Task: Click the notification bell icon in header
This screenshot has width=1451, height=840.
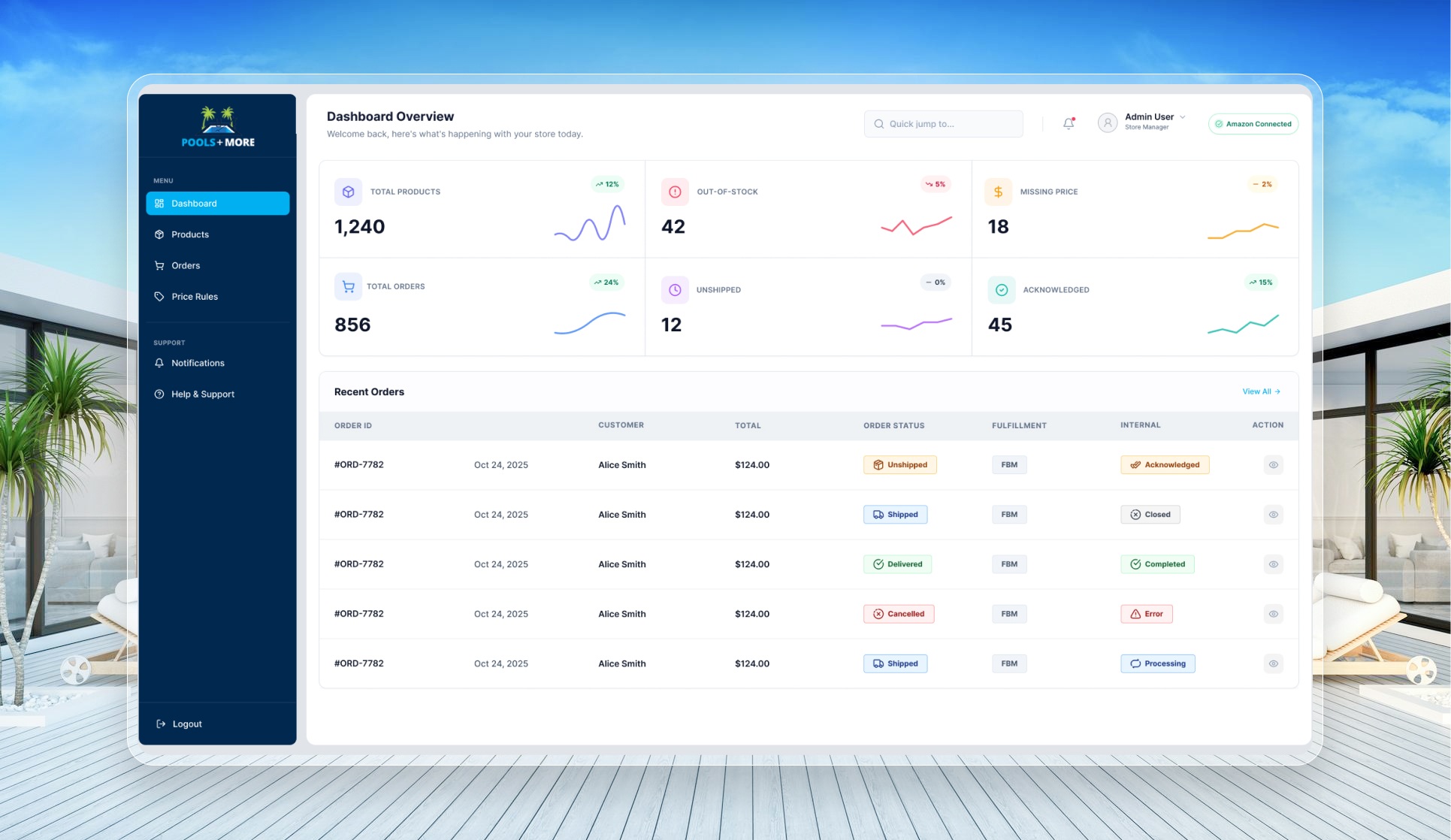Action: coord(1069,124)
